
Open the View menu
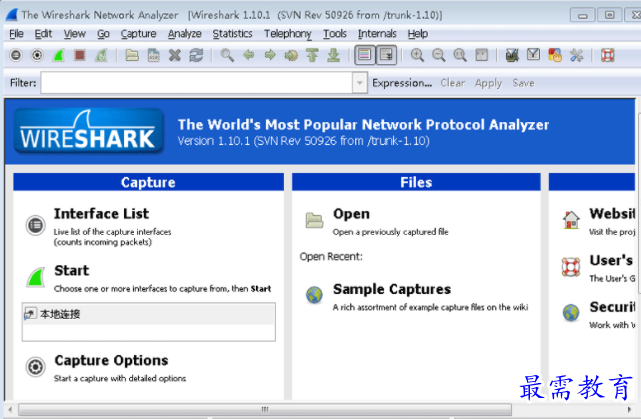click(74, 34)
